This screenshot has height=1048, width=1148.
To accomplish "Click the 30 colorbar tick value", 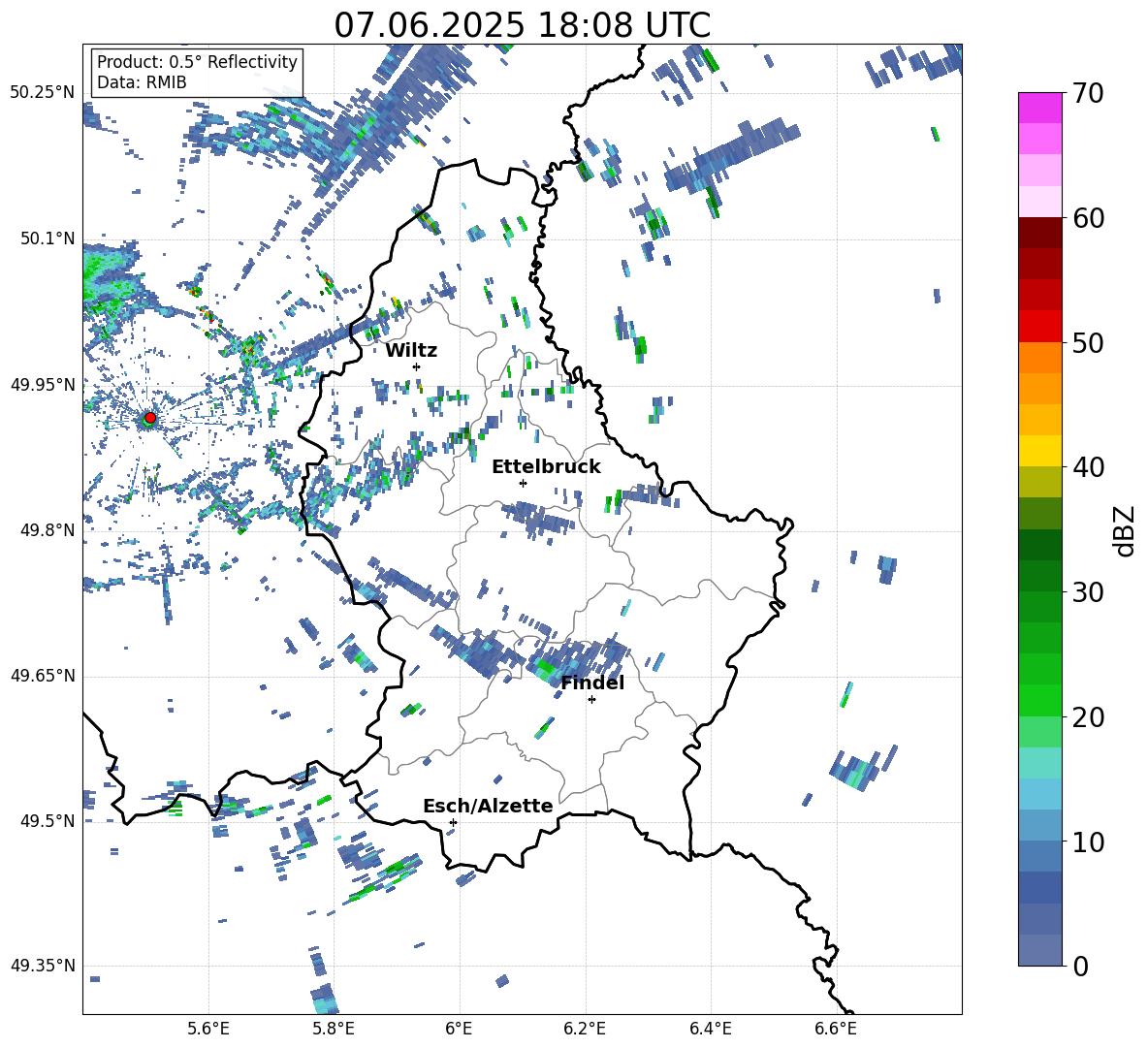I will [1088, 591].
